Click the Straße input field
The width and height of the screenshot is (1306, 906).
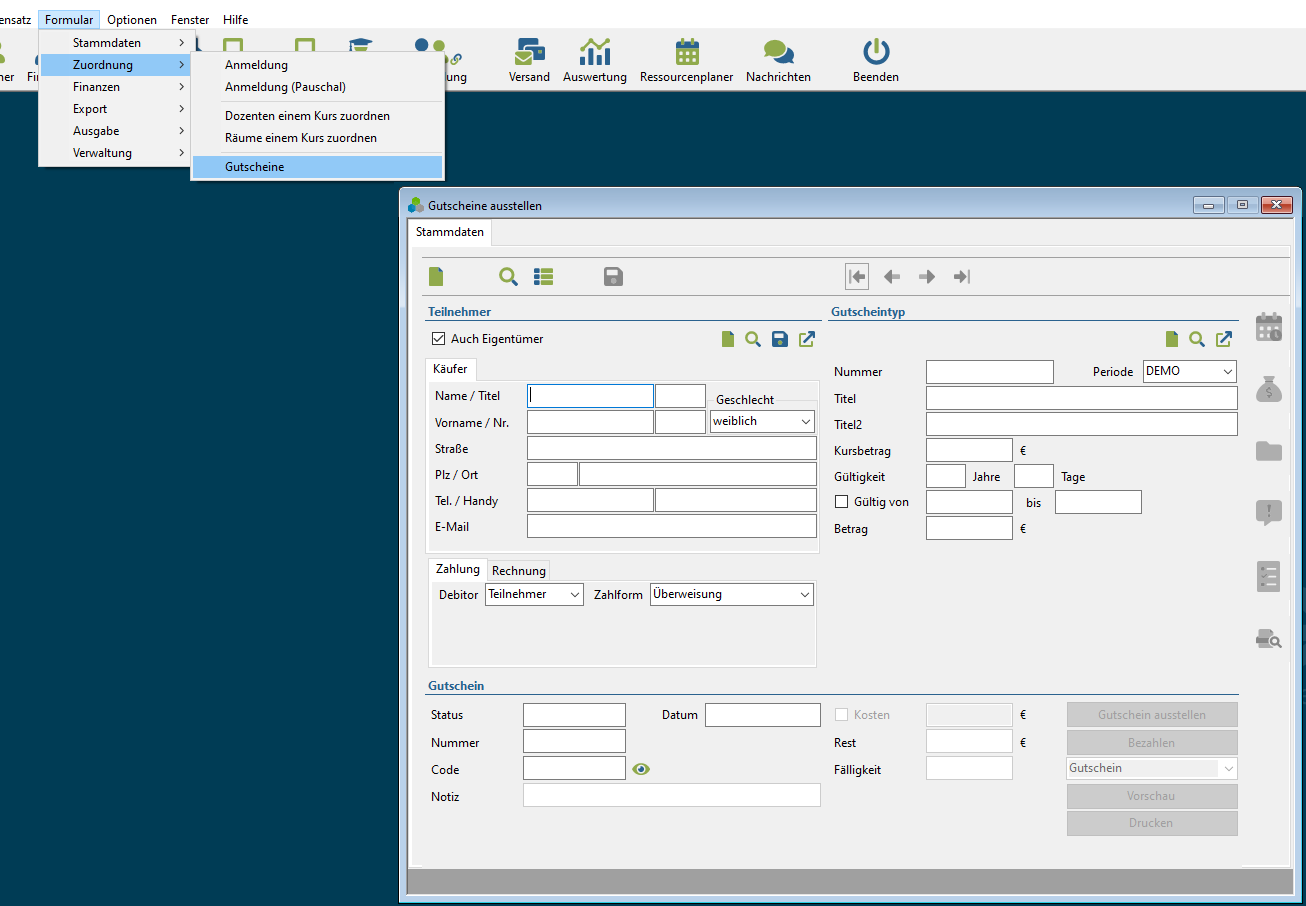[672, 448]
